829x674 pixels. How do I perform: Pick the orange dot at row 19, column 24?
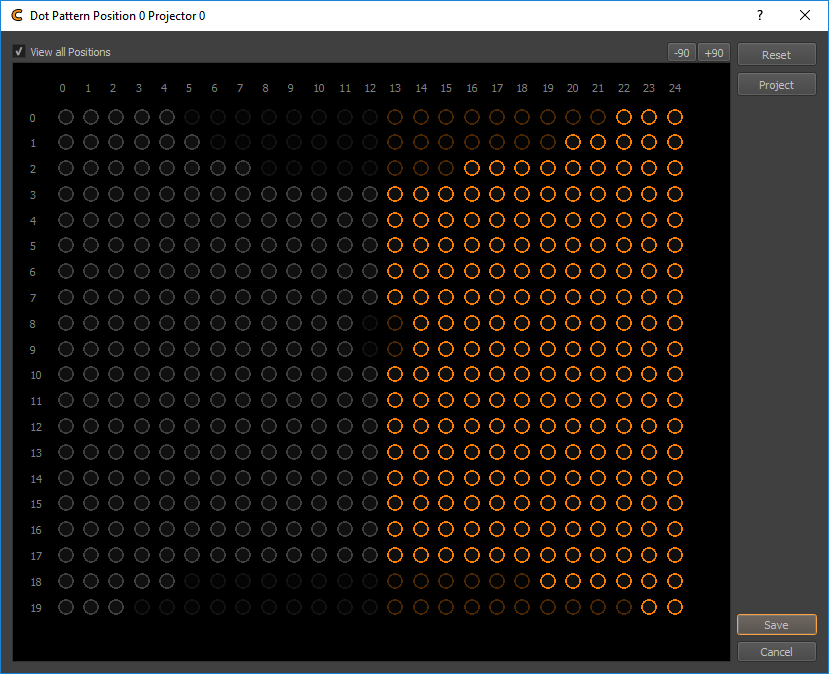point(675,606)
